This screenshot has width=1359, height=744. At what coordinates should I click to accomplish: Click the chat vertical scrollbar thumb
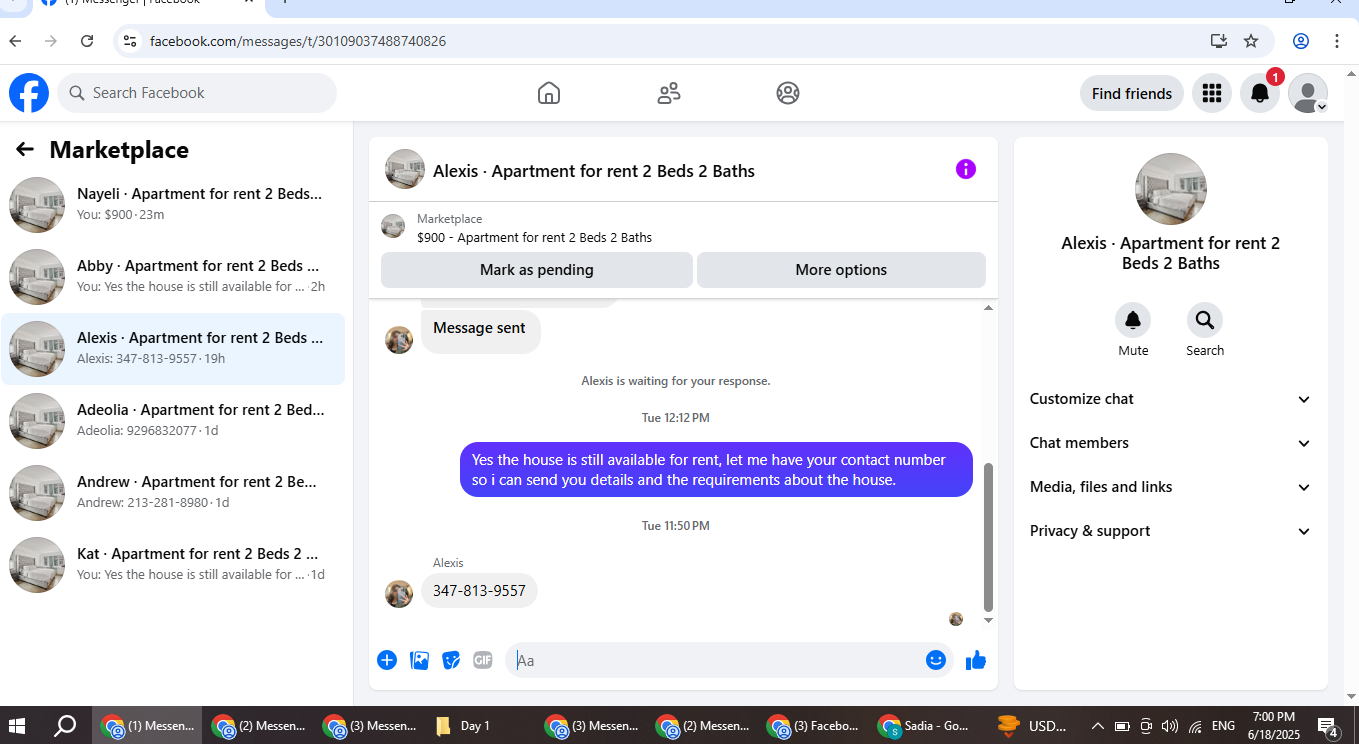coord(988,537)
